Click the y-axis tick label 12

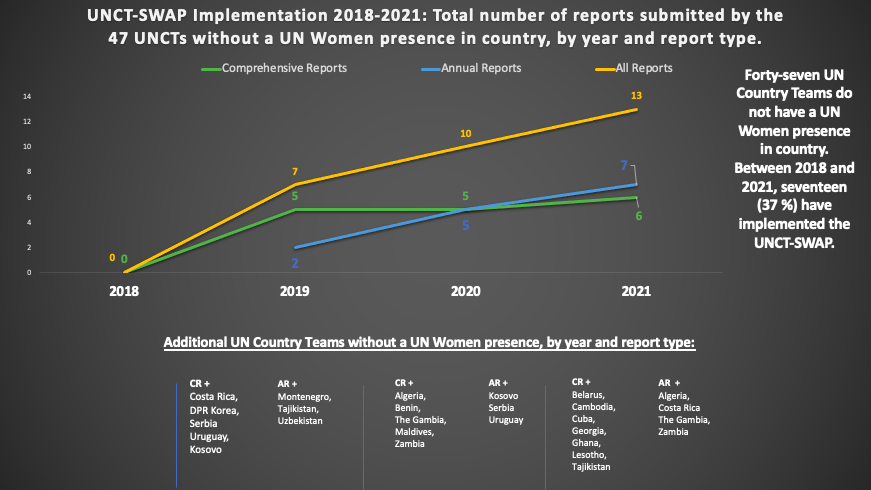coord(27,122)
